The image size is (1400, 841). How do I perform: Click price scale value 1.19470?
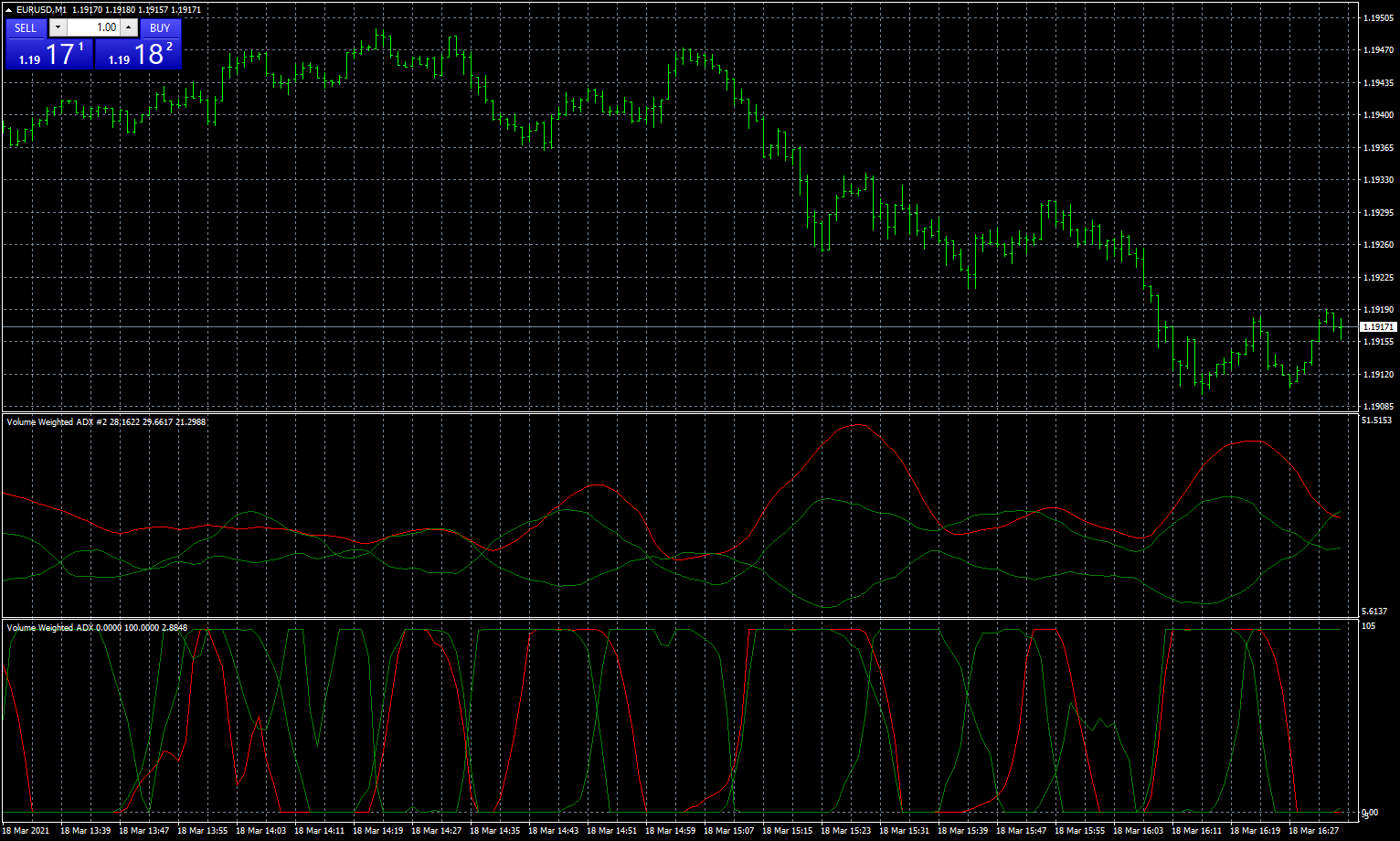[1378, 50]
